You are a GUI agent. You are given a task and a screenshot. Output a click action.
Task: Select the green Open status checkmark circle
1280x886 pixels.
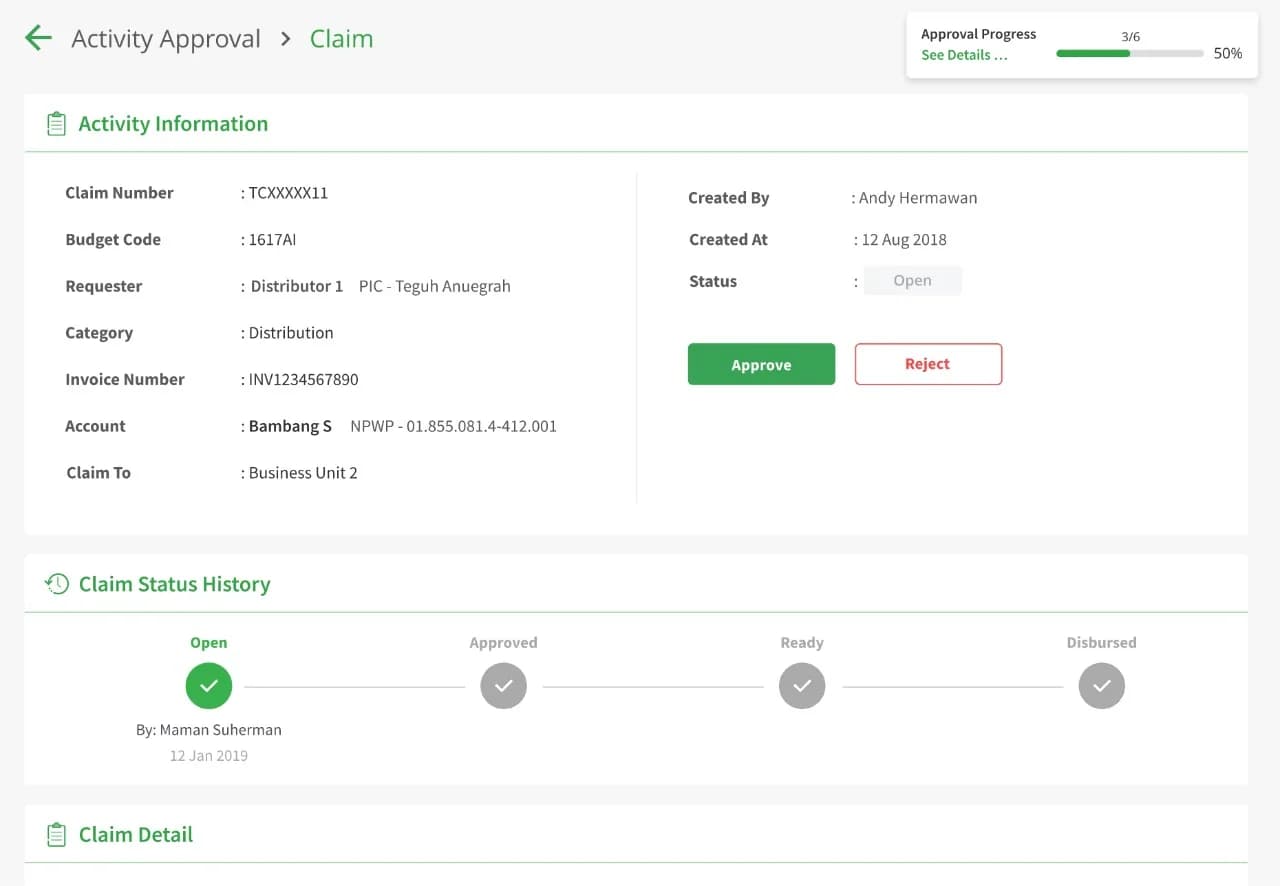(x=209, y=686)
